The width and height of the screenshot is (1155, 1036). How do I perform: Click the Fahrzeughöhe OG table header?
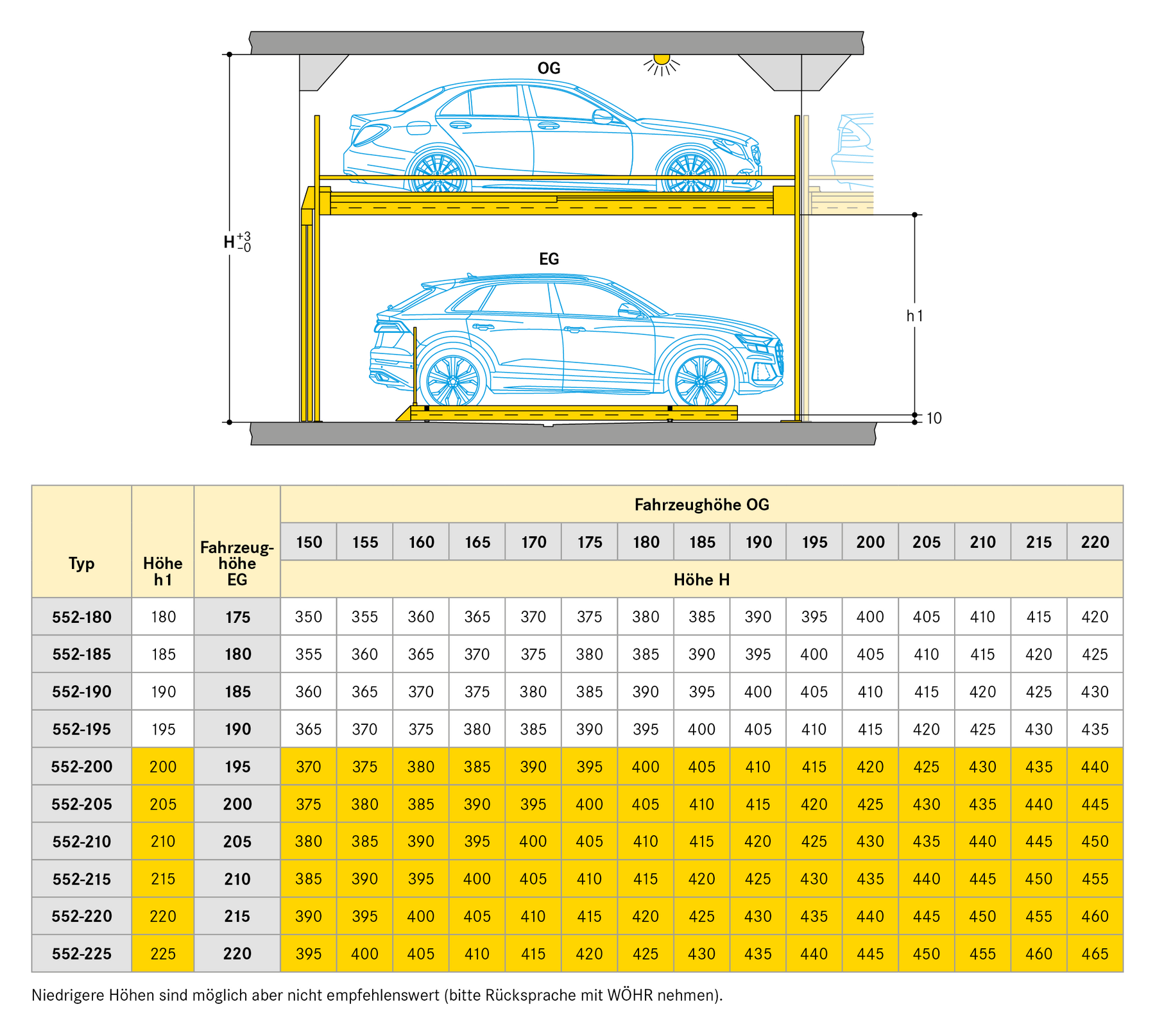(701, 505)
